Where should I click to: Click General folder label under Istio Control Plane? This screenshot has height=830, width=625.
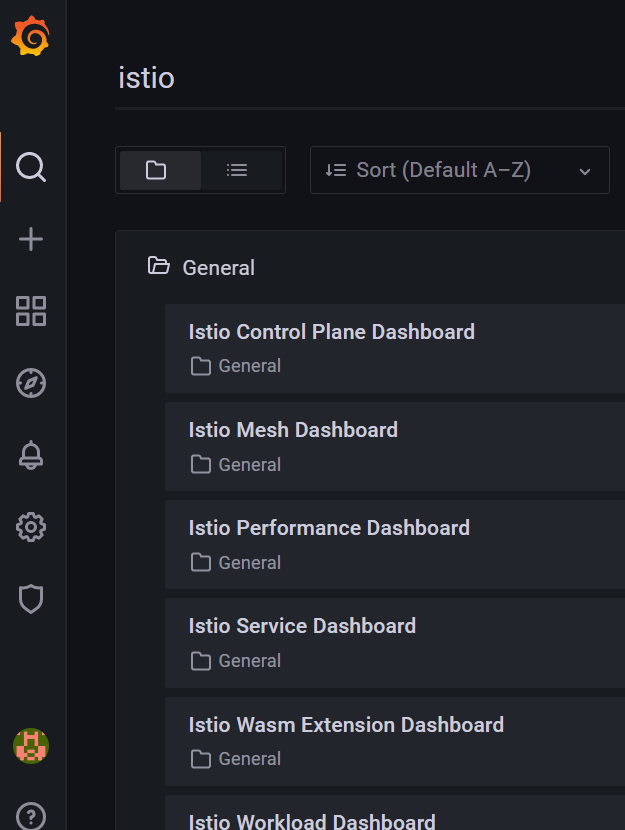pos(250,366)
